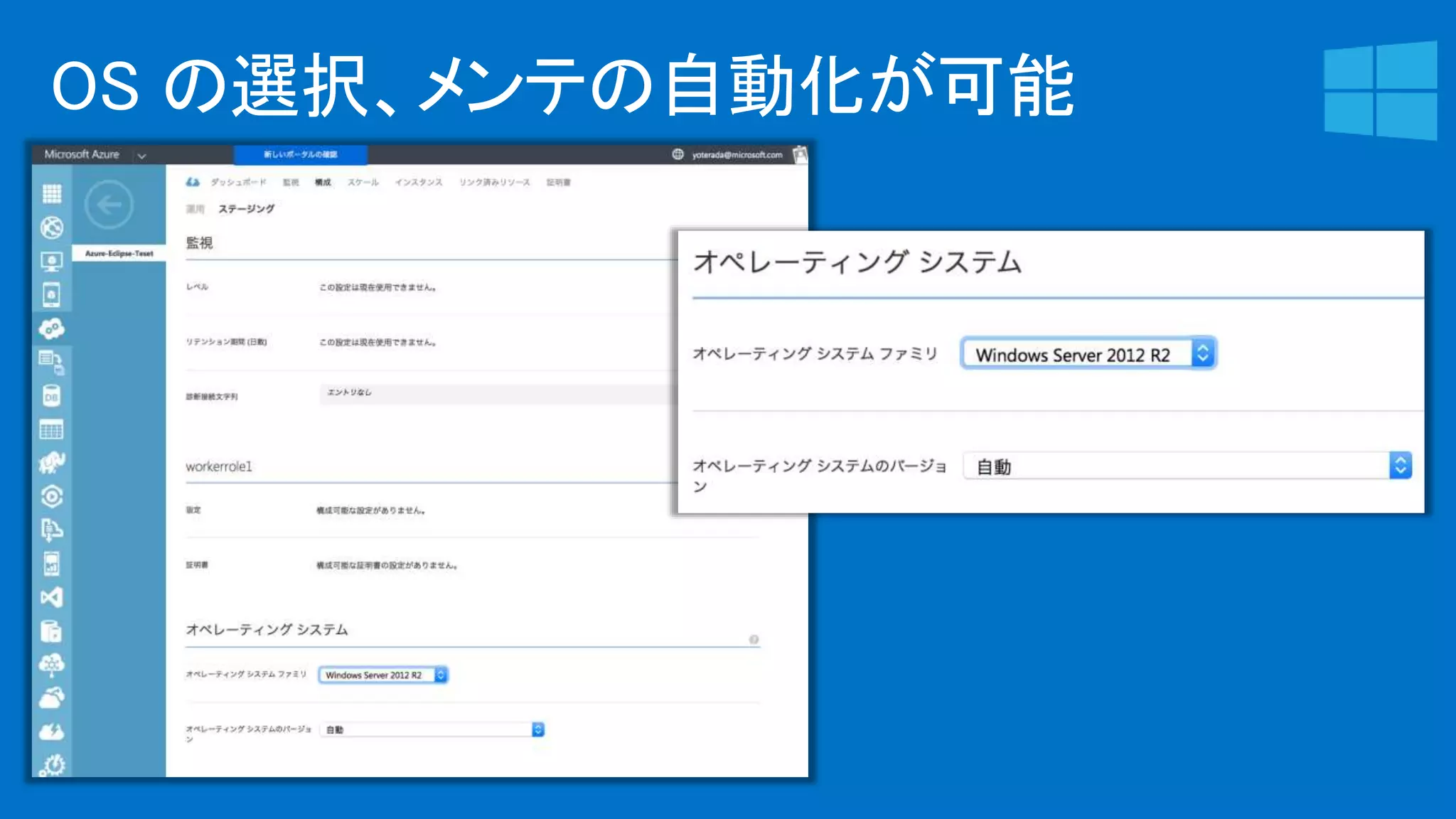Image resolution: width=1456 pixels, height=819 pixels.
Task: Select Azure-Eclipse-Teset service item
Action: [x=119, y=254]
